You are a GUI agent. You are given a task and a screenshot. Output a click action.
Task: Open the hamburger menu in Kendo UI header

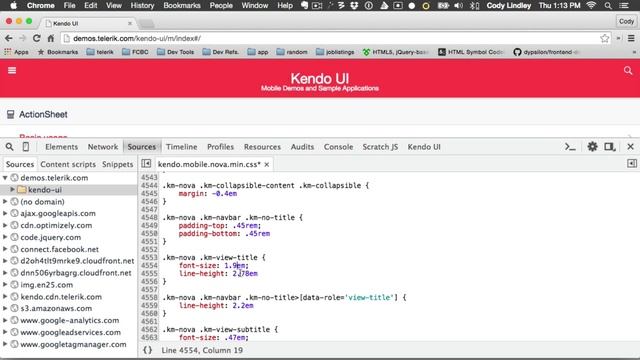pyautogui.click(x=12, y=71)
